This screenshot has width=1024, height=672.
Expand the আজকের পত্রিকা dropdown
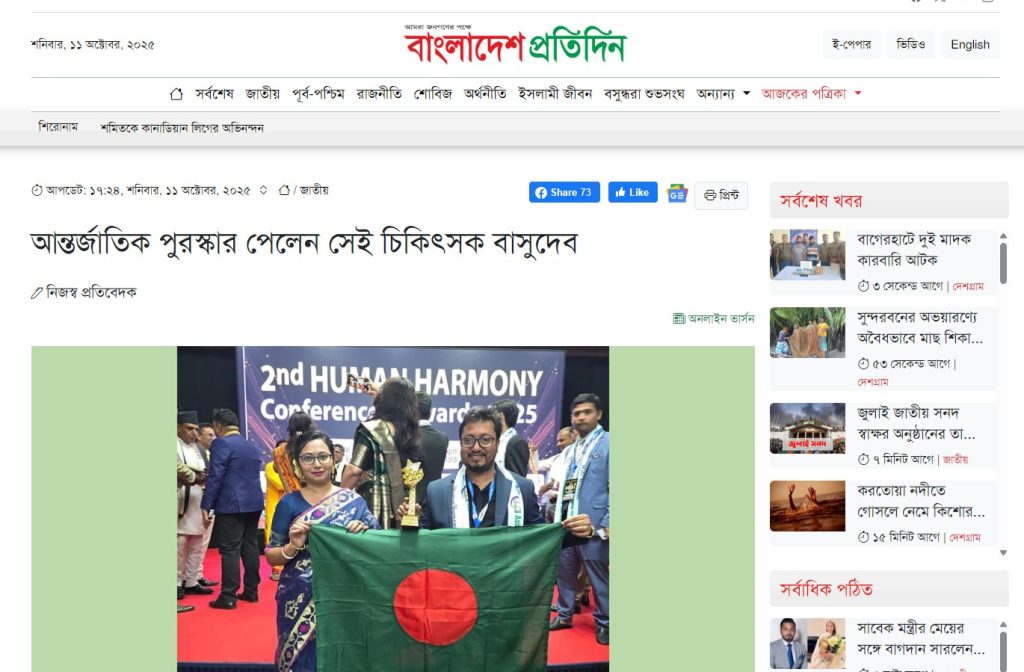[811, 94]
